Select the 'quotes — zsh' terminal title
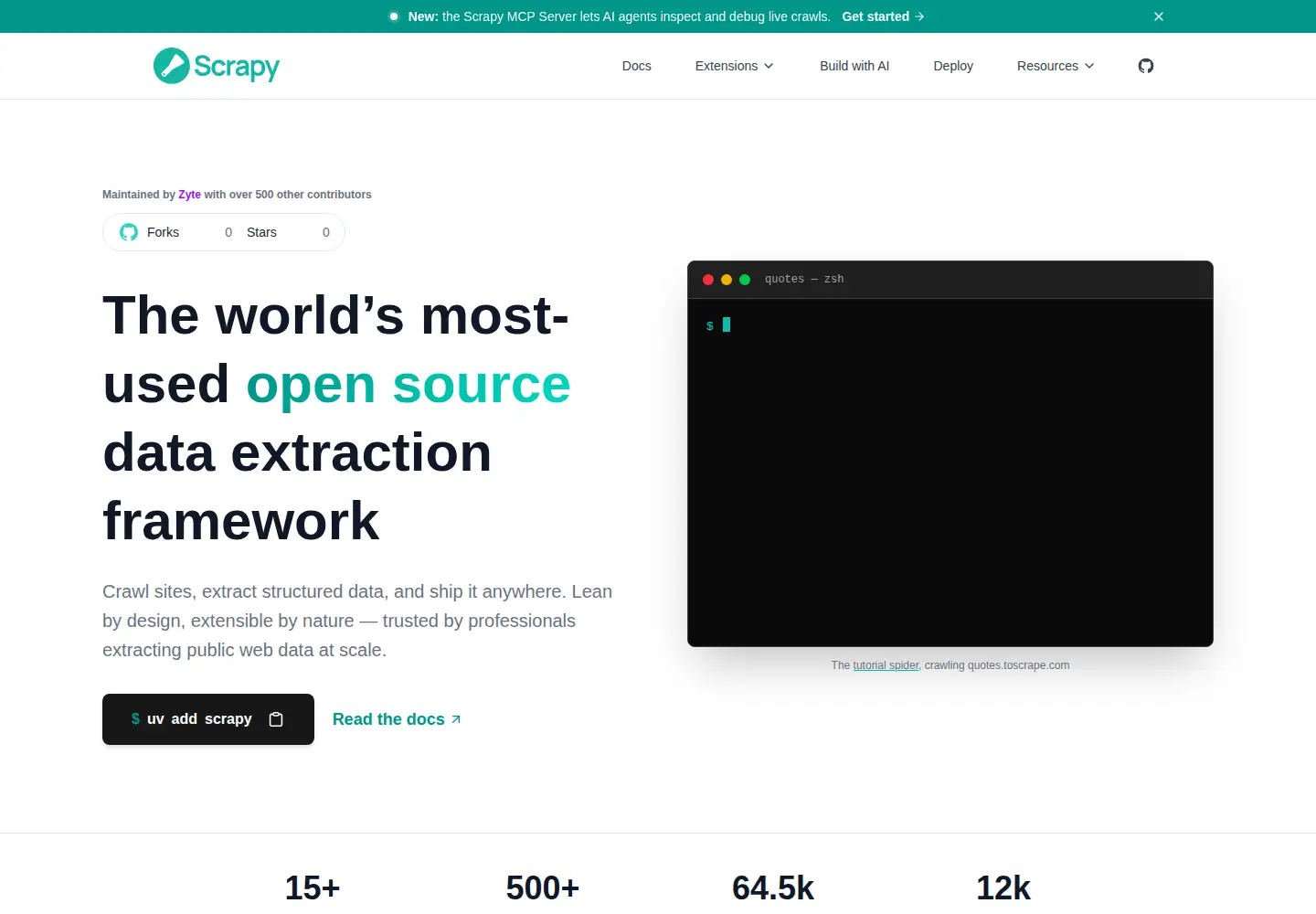This screenshot has width=1316, height=914. (804, 280)
